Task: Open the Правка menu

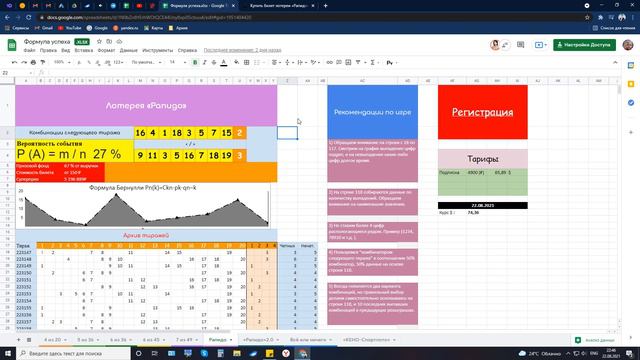Action: 48,50
